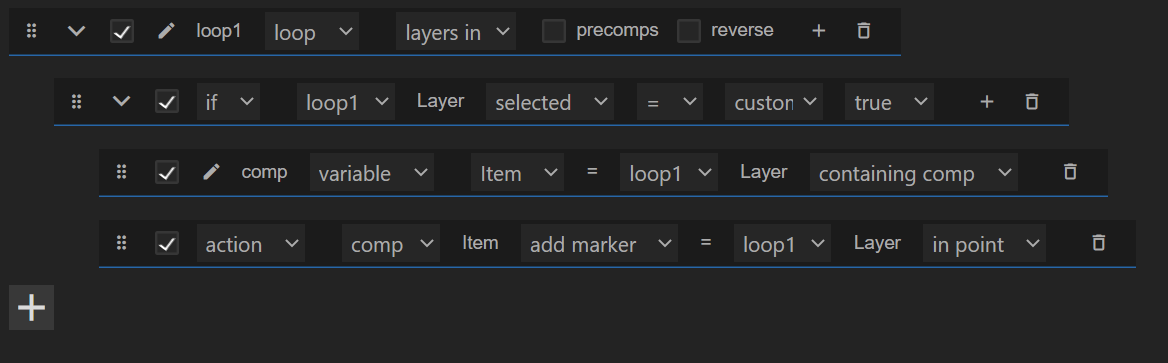
Task: Open the variable type dropdown
Action: pyautogui.click(x=372, y=173)
